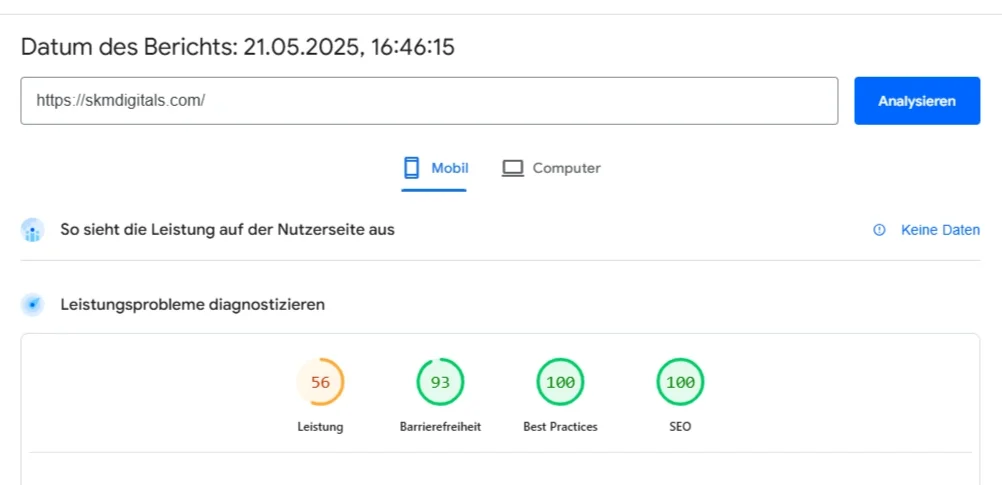
Task: Click the Best Practices label
Action: (x=560, y=427)
